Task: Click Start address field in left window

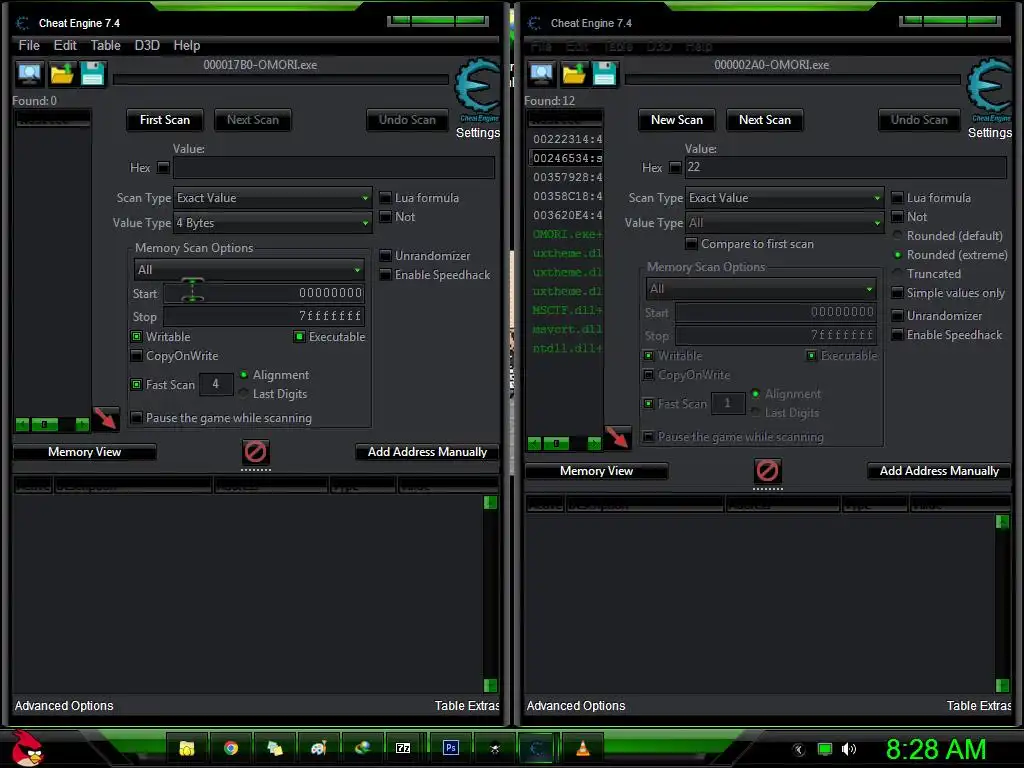Action: pyautogui.click(x=264, y=293)
